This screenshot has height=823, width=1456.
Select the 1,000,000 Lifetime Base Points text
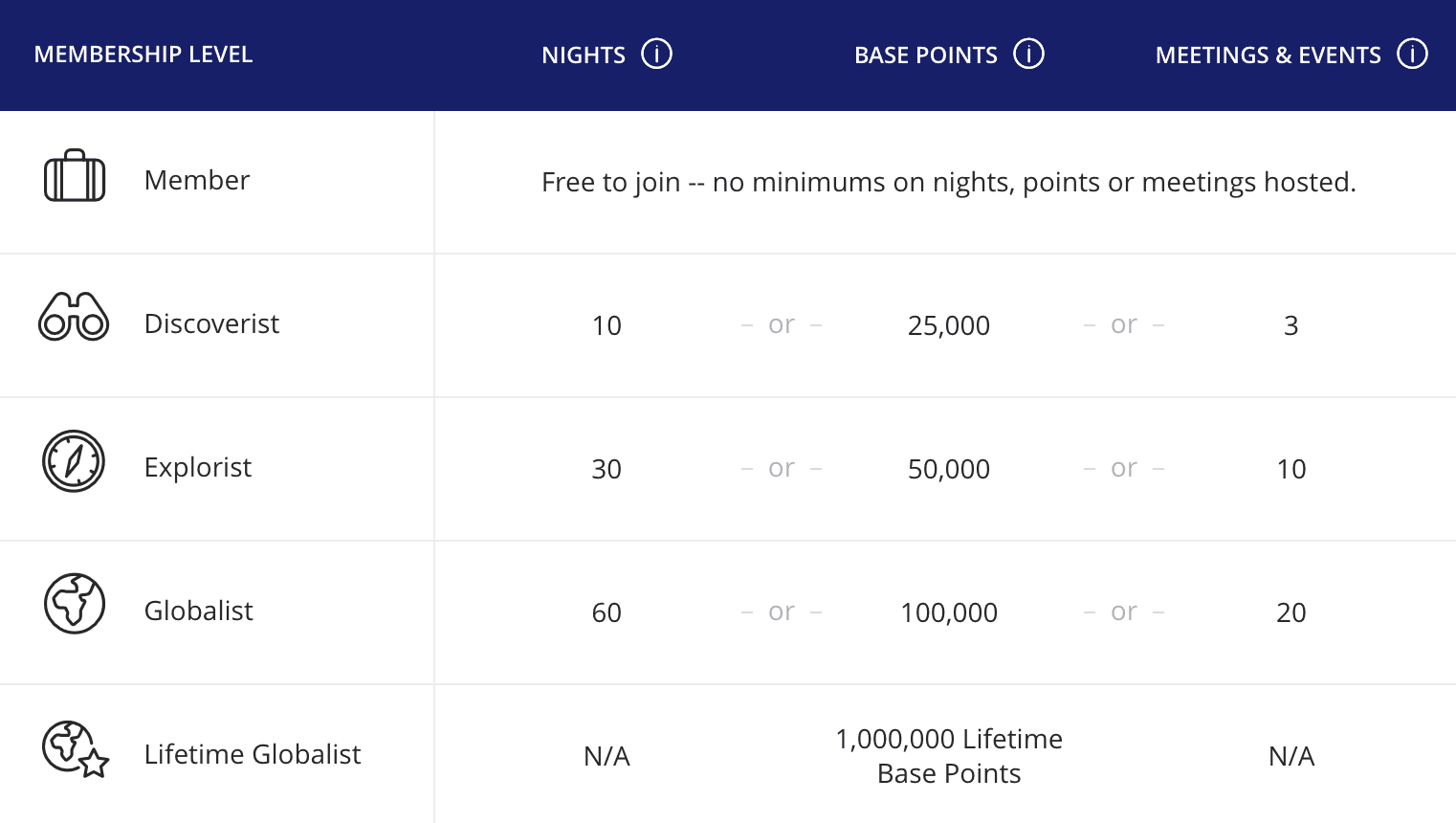coord(948,756)
